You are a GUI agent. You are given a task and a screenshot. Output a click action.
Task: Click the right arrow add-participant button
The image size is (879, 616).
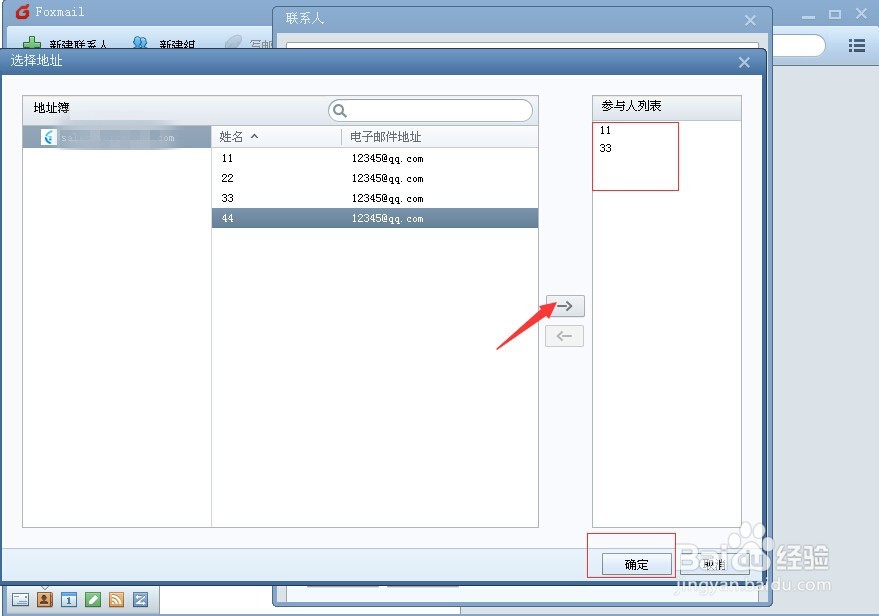click(x=565, y=306)
